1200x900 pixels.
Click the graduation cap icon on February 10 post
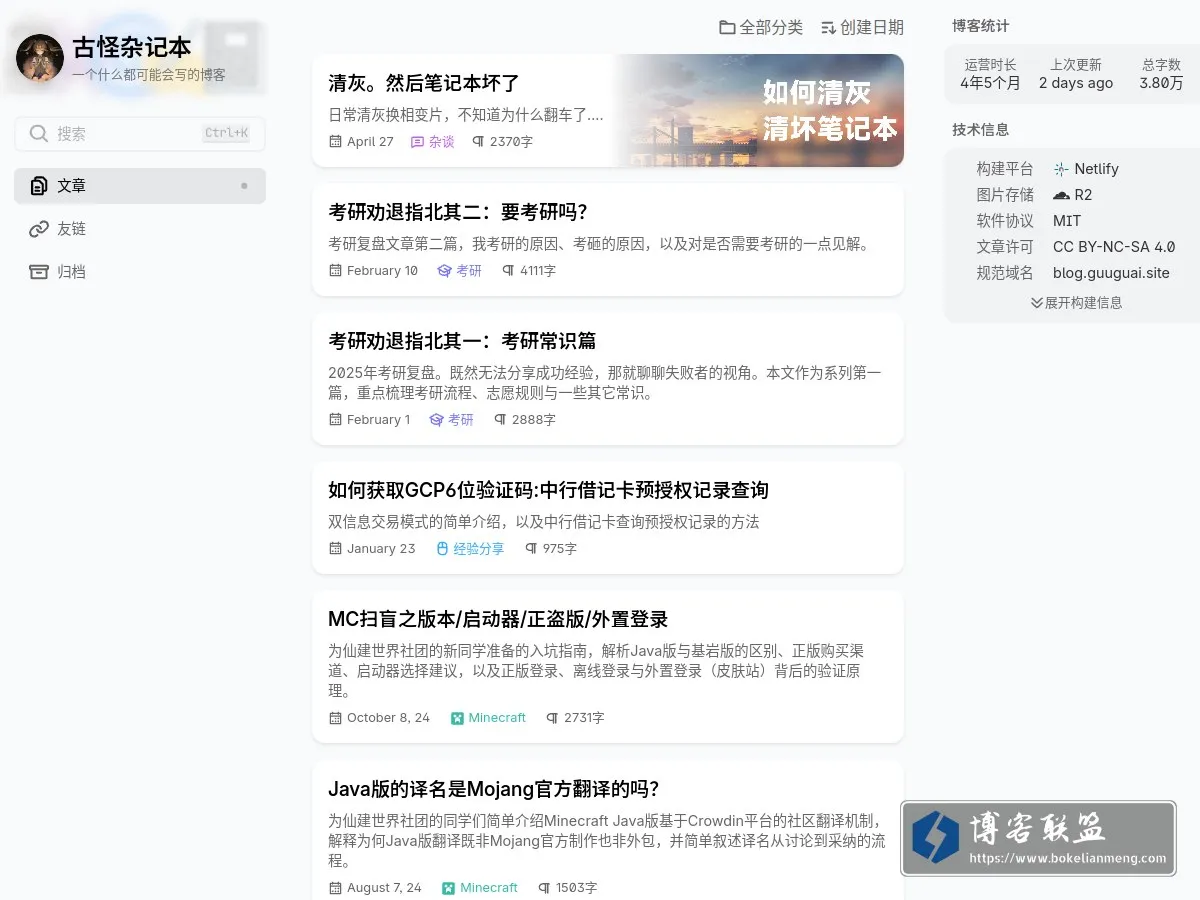[x=444, y=271]
